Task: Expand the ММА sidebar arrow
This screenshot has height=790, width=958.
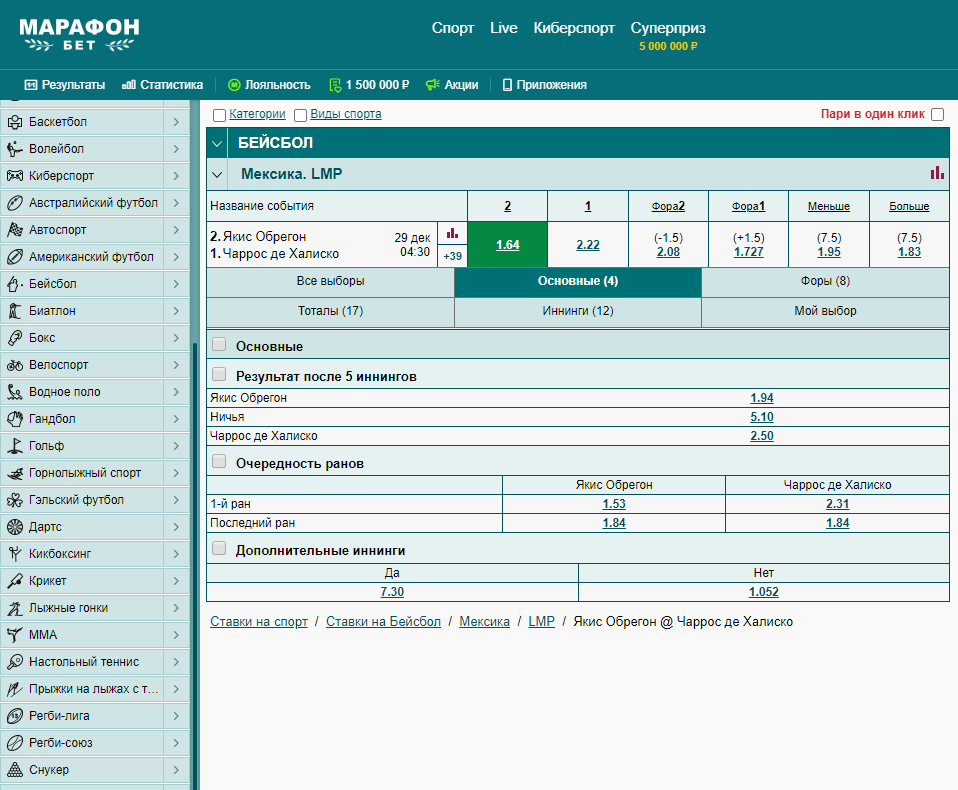Action: pyautogui.click(x=176, y=635)
